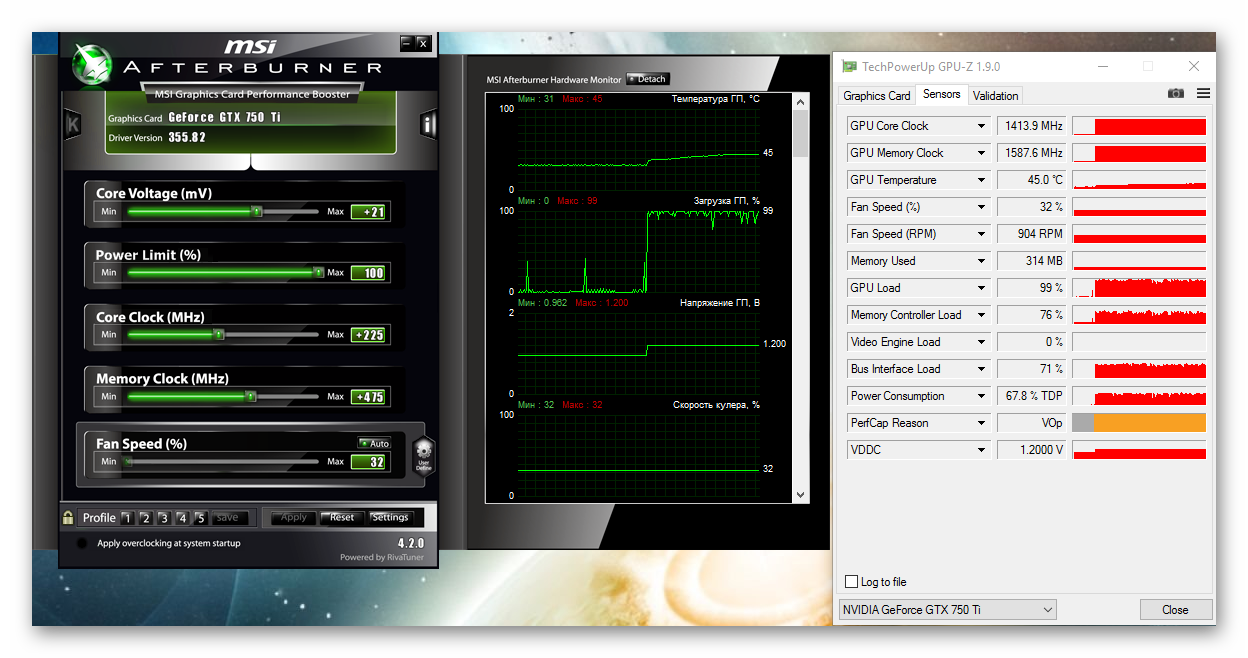1248x658 pixels.
Task: Click the Core Clock slider handle
Action: 219,335
